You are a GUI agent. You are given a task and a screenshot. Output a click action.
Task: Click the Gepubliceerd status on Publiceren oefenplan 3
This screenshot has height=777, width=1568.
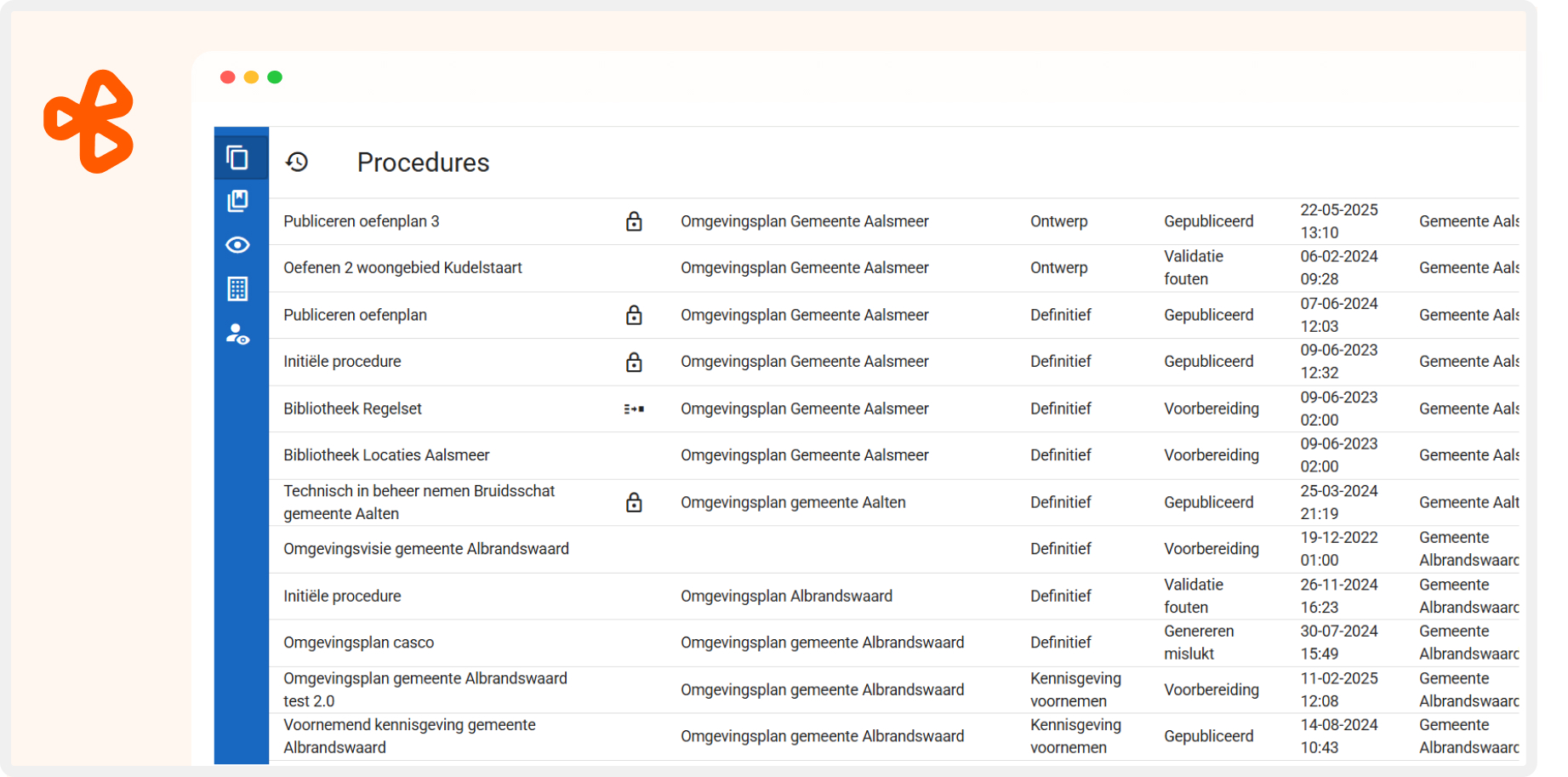point(1208,221)
